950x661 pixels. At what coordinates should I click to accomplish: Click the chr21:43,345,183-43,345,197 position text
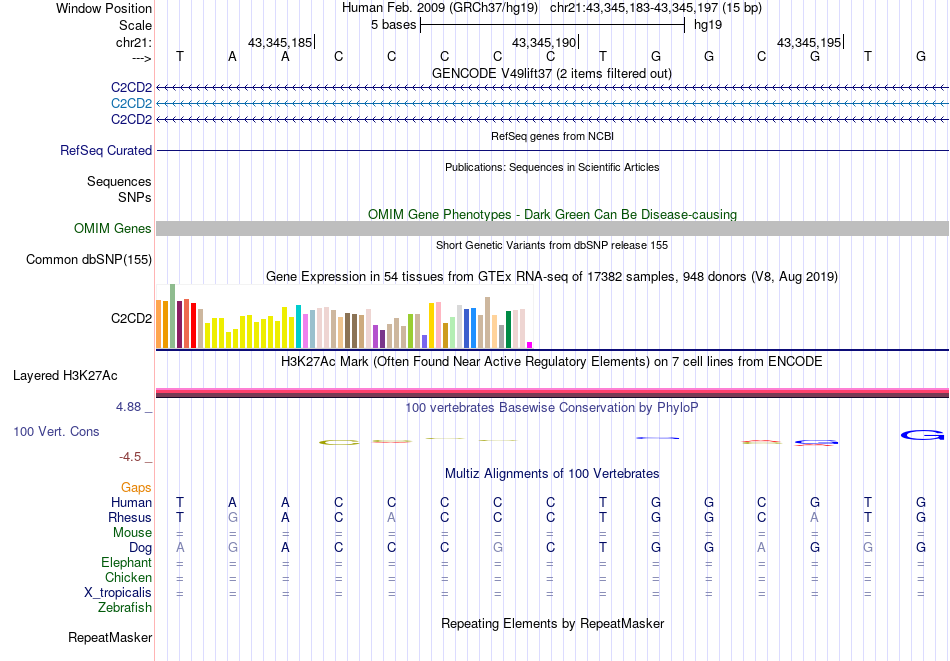634,8
